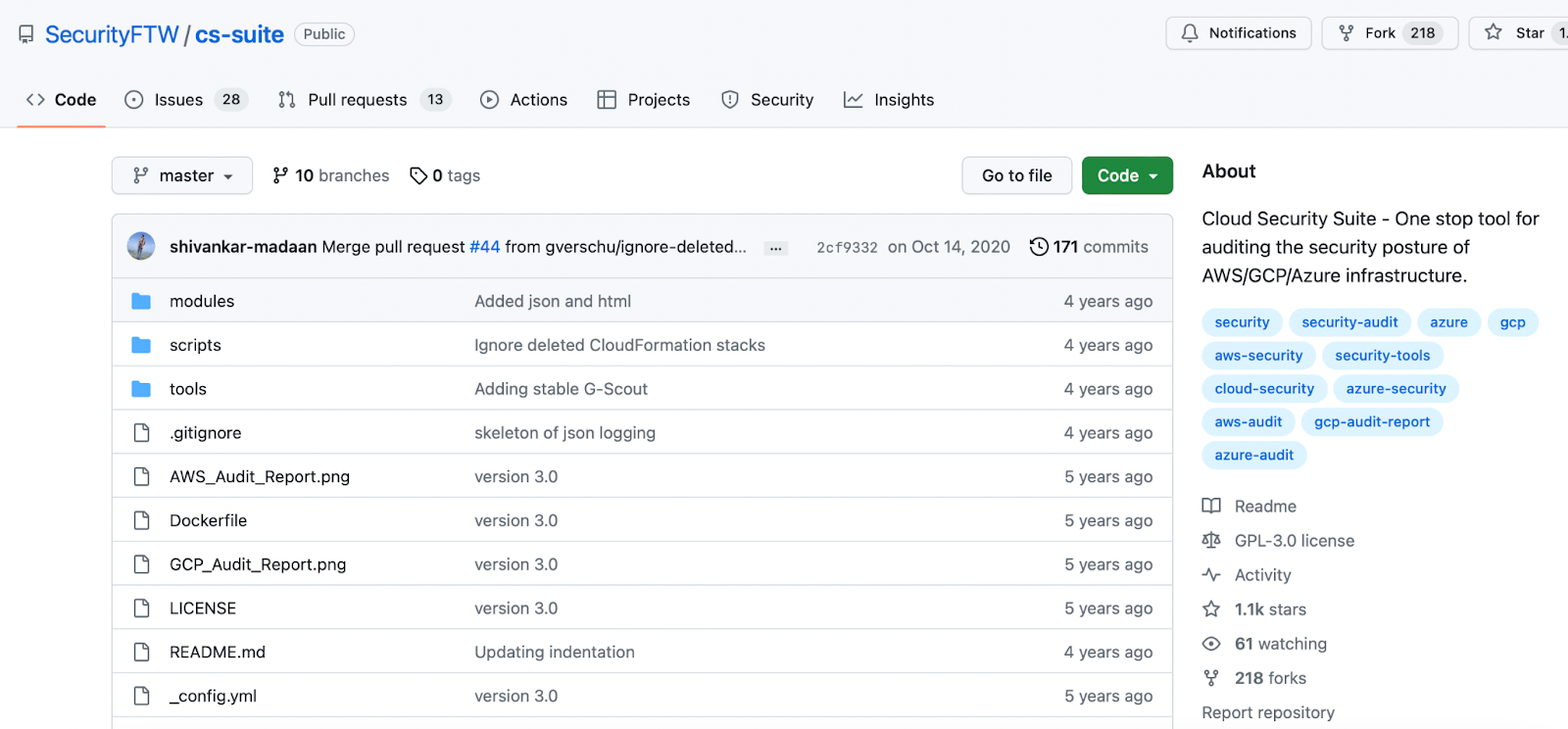Click the star icon on Star button
Viewport: 1568px width, 729px height.
pos(1494,32)
